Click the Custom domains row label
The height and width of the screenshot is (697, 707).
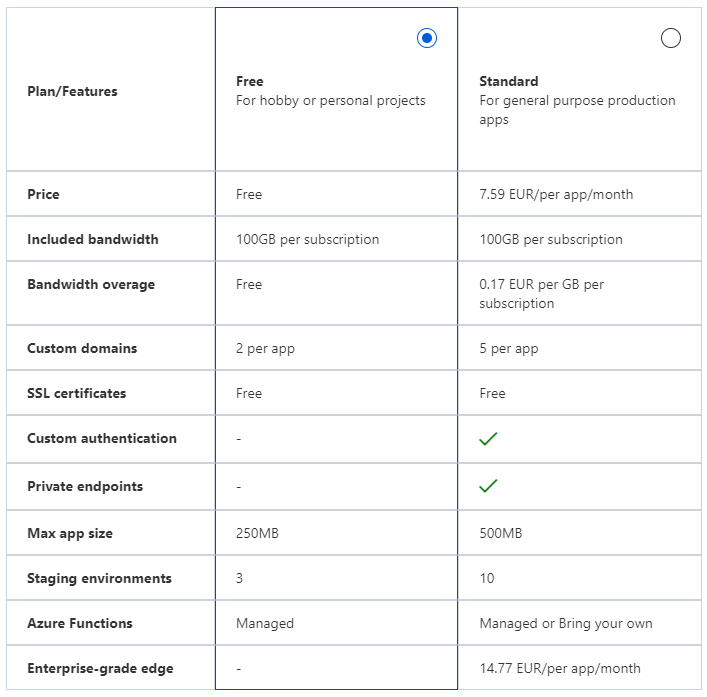(82, 348)
